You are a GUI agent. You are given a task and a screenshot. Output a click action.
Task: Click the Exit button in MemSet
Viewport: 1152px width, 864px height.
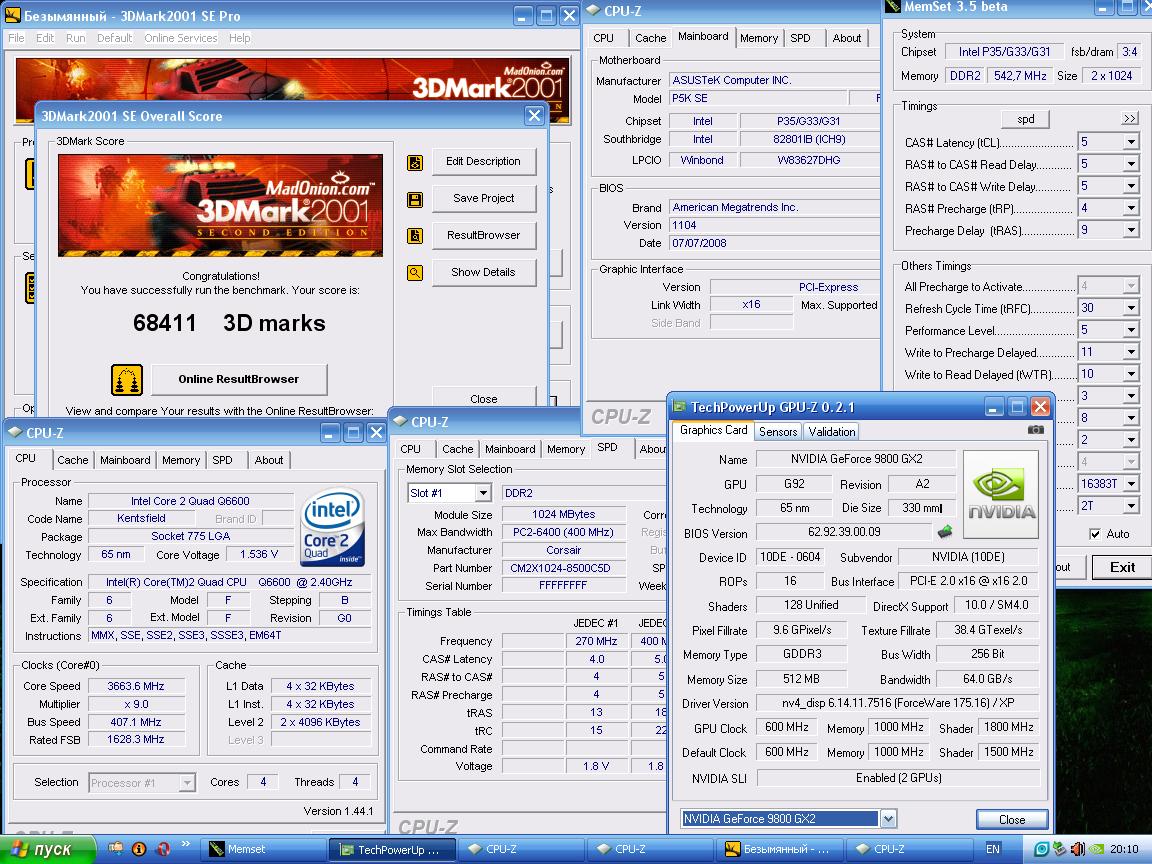point(1122,567)
